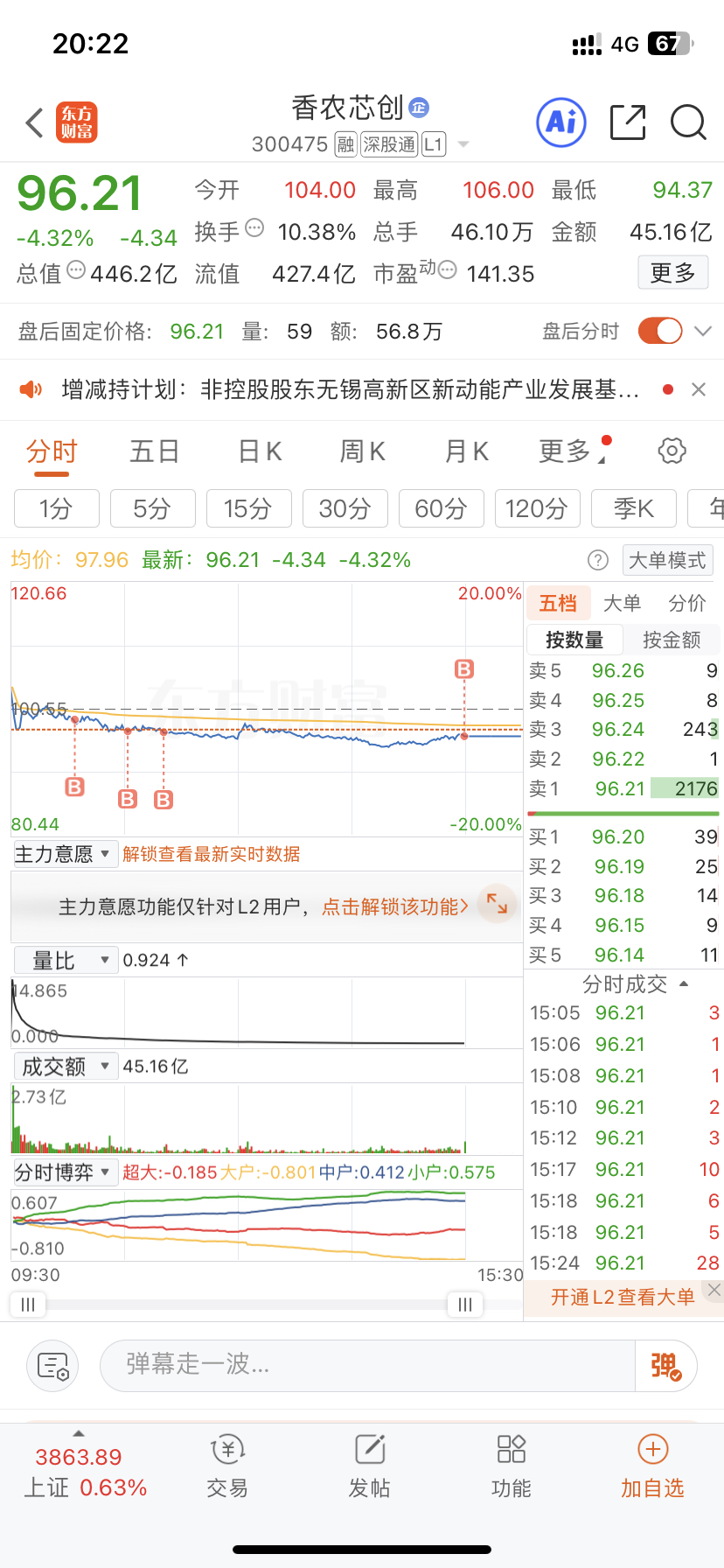The width and height of the screenshot is (724, 1568).
Task: Select the 120分 interval button
Action: pyautogui.click(x=538, y=508)
